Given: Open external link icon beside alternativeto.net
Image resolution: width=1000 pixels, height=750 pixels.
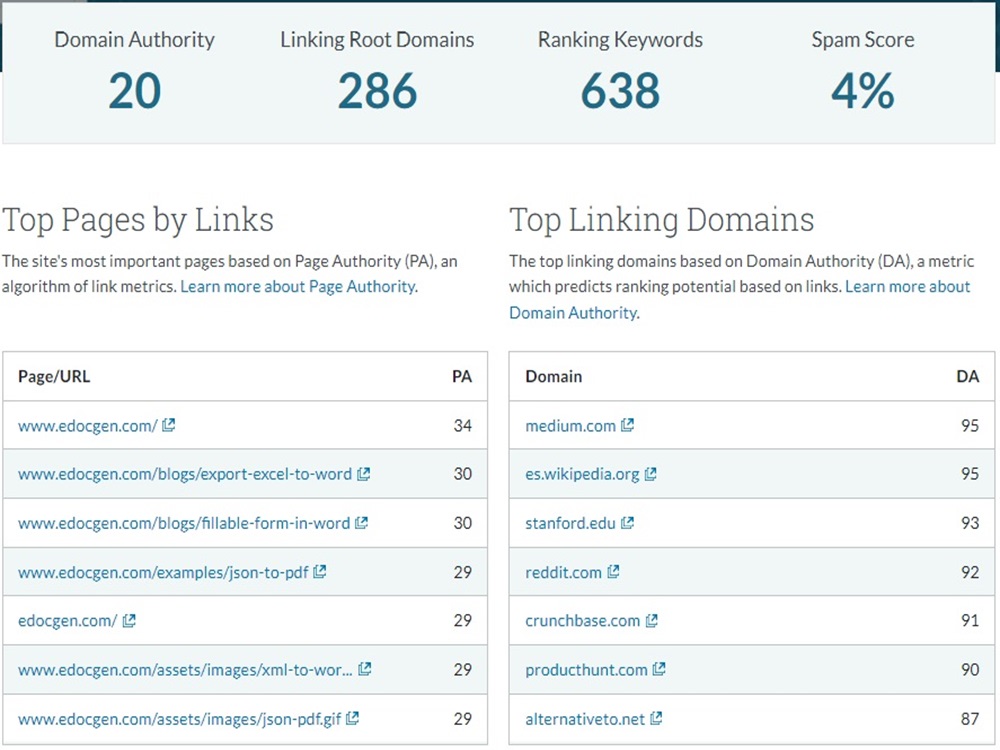Looking at the screenshot, I should coord(656,719).
